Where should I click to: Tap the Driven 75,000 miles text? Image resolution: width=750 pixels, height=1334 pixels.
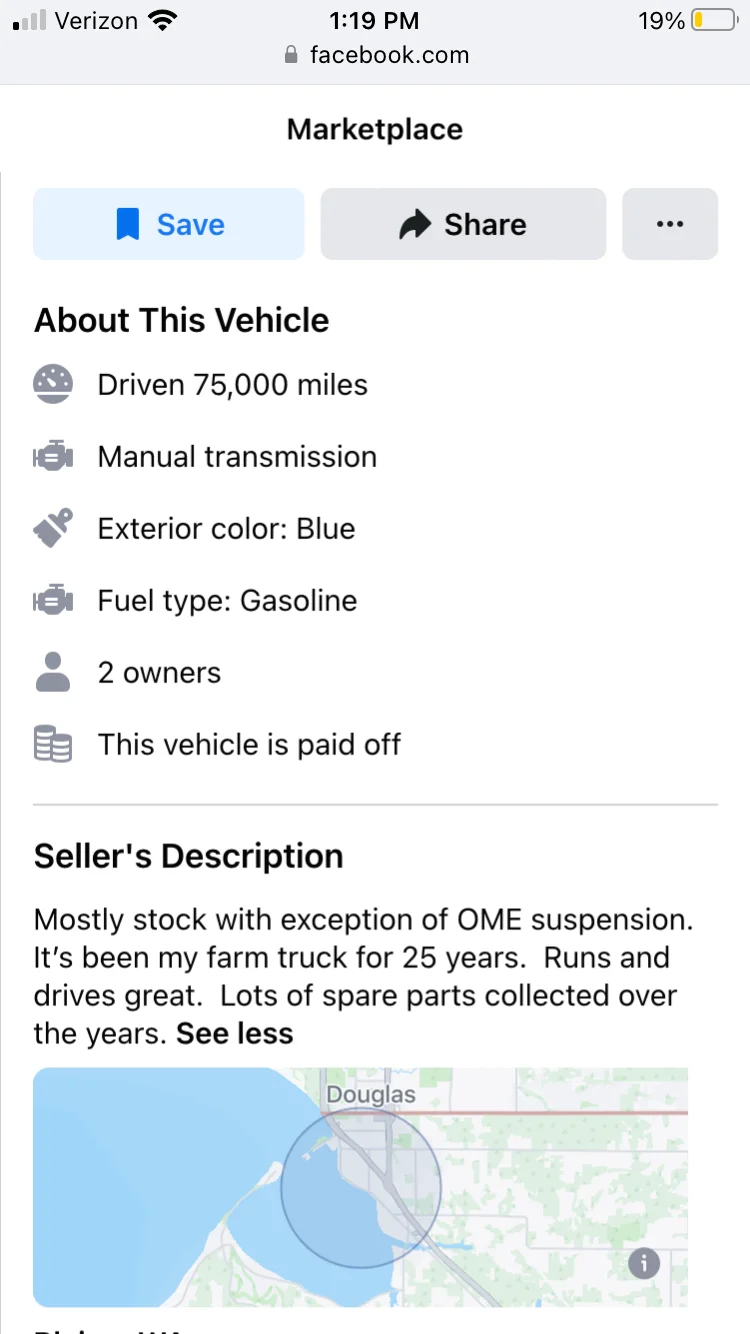(x=233, y=385)
